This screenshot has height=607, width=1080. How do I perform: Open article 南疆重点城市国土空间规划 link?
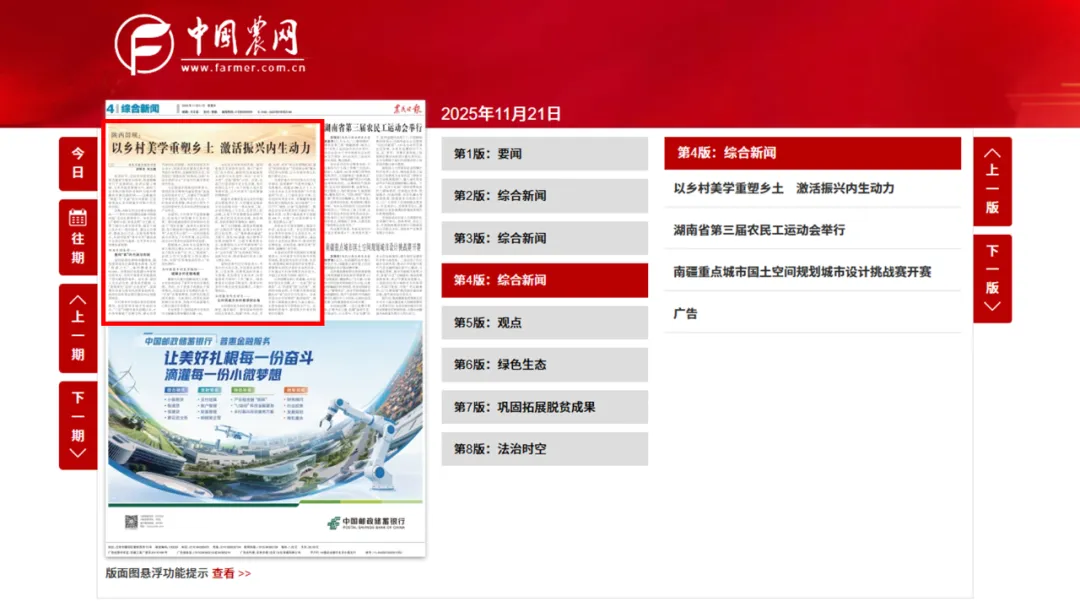click(x=802, y=272)
